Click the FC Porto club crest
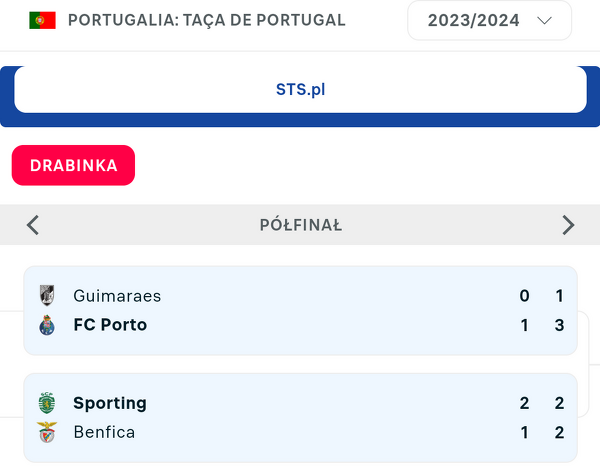The height and width of the screenshot is (470, 600). (x=47, y=325)
